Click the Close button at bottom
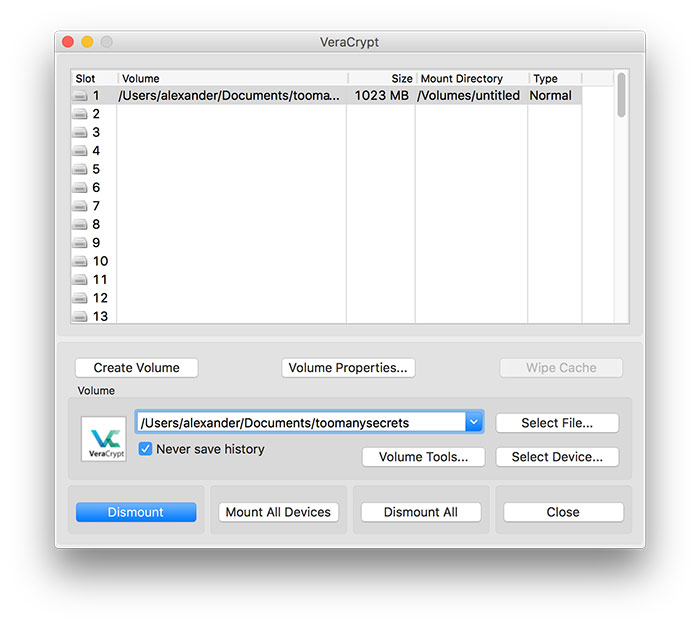The height and width of the screenshot is (626, 700). click(x=563, y=512)
